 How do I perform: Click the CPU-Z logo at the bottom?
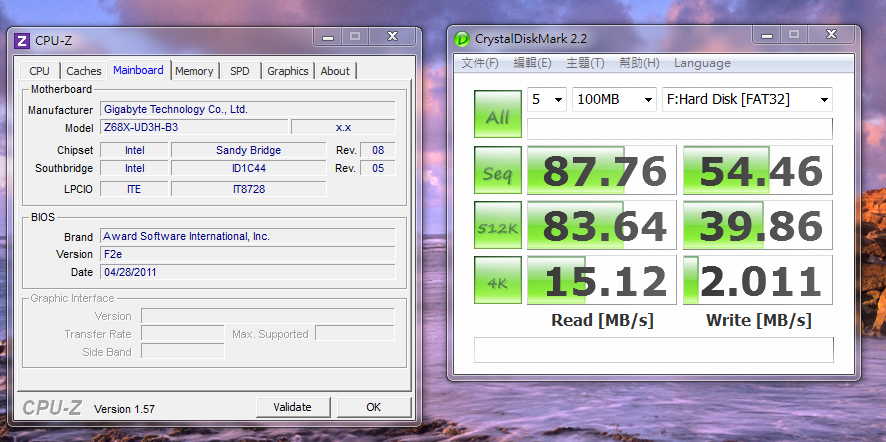click(x=52, y=408)
